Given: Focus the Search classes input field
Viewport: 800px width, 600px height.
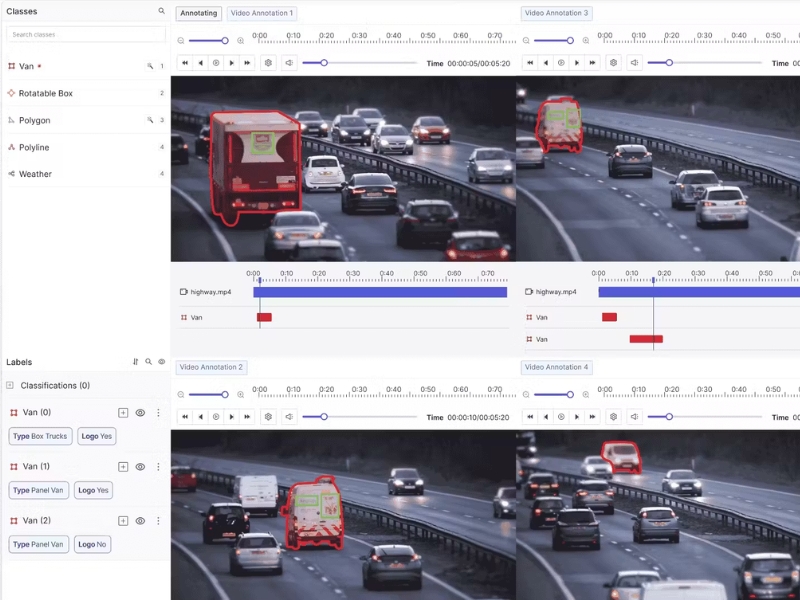Looking at the screenshot, I should point(86,34).
